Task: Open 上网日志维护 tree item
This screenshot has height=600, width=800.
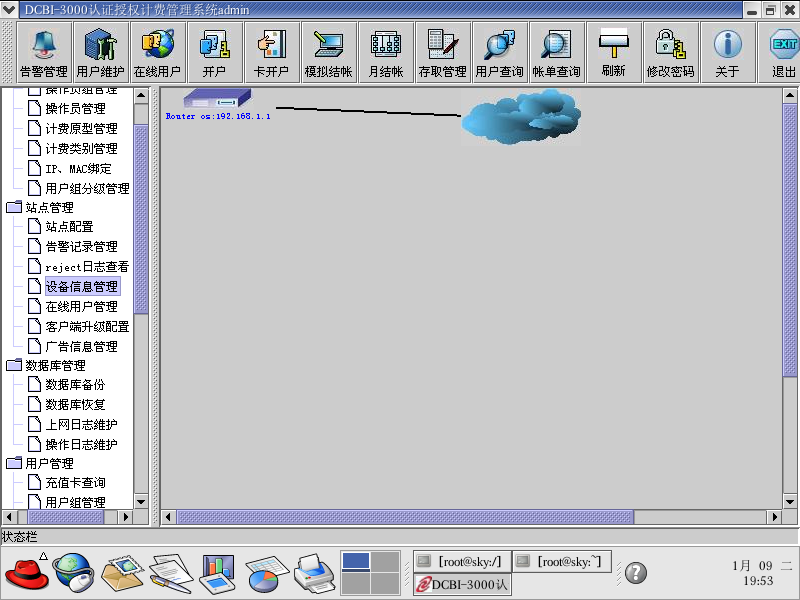Action: tap(81, 424)
